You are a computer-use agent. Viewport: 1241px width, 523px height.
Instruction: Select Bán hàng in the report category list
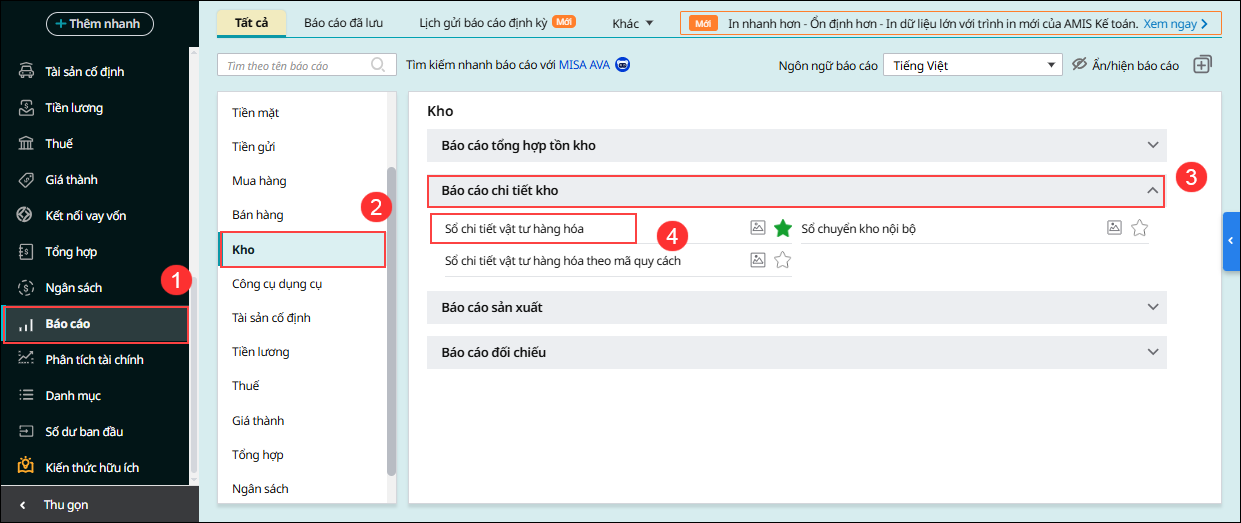pyautogui.click(x=258, y=215)
